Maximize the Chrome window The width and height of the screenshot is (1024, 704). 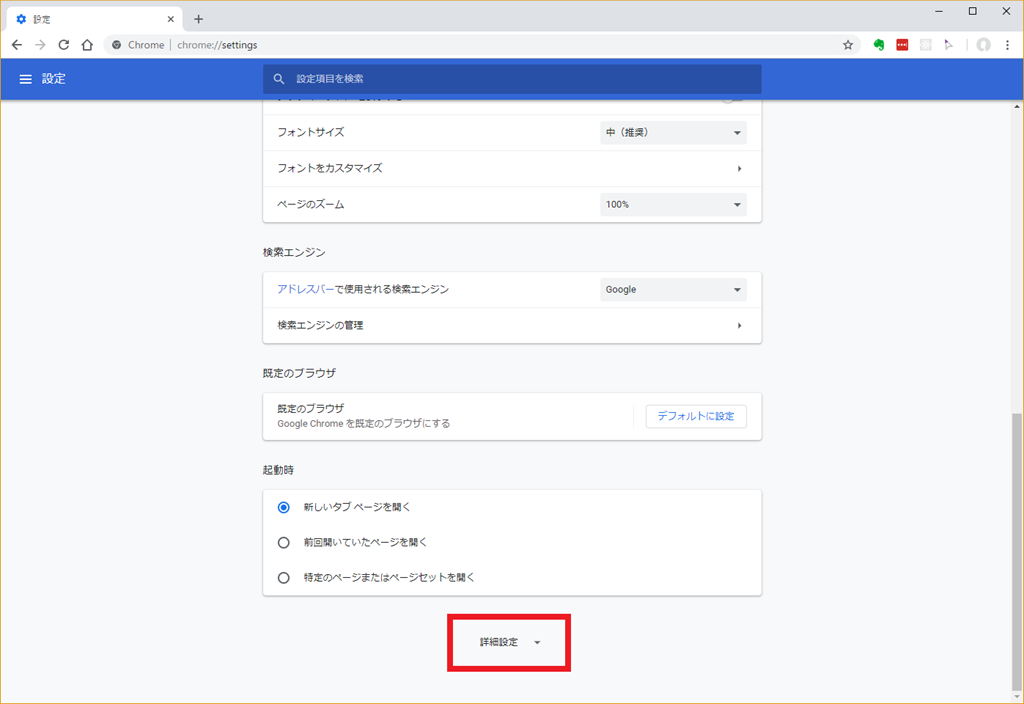pos(972,11)
